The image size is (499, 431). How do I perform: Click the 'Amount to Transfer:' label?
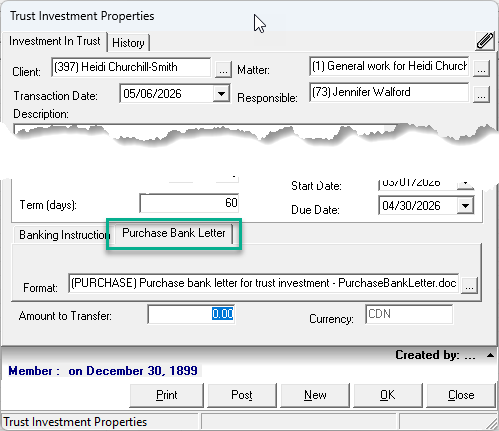[x=65, y=316]
